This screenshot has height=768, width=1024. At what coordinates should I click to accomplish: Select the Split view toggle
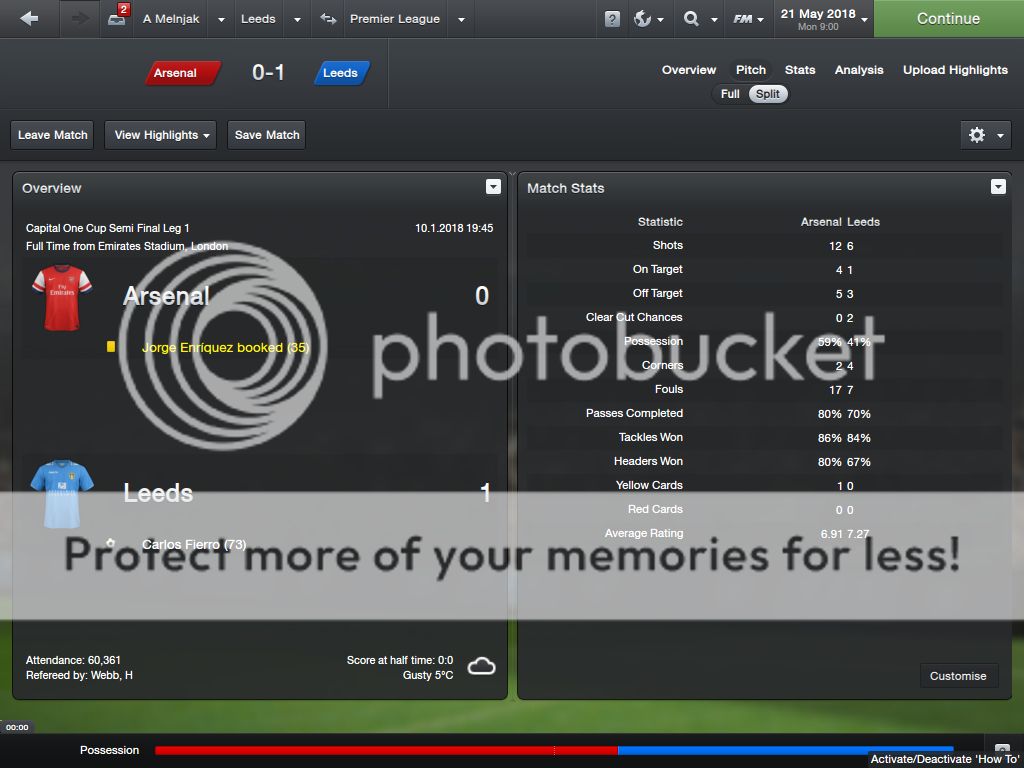(x=767, y=94)
